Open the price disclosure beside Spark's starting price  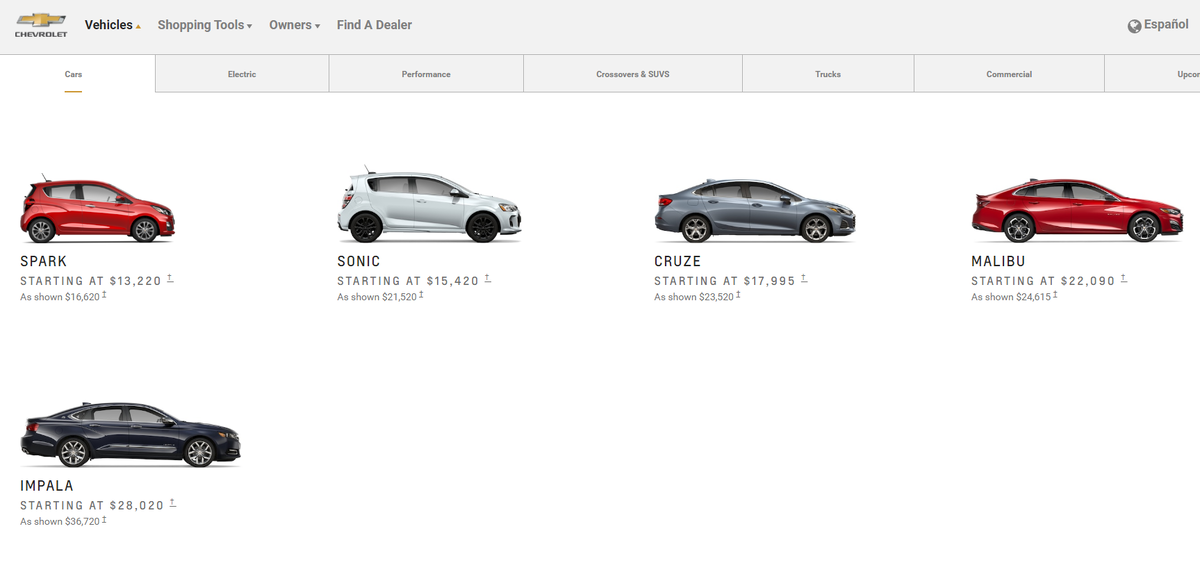coord(171,278)
